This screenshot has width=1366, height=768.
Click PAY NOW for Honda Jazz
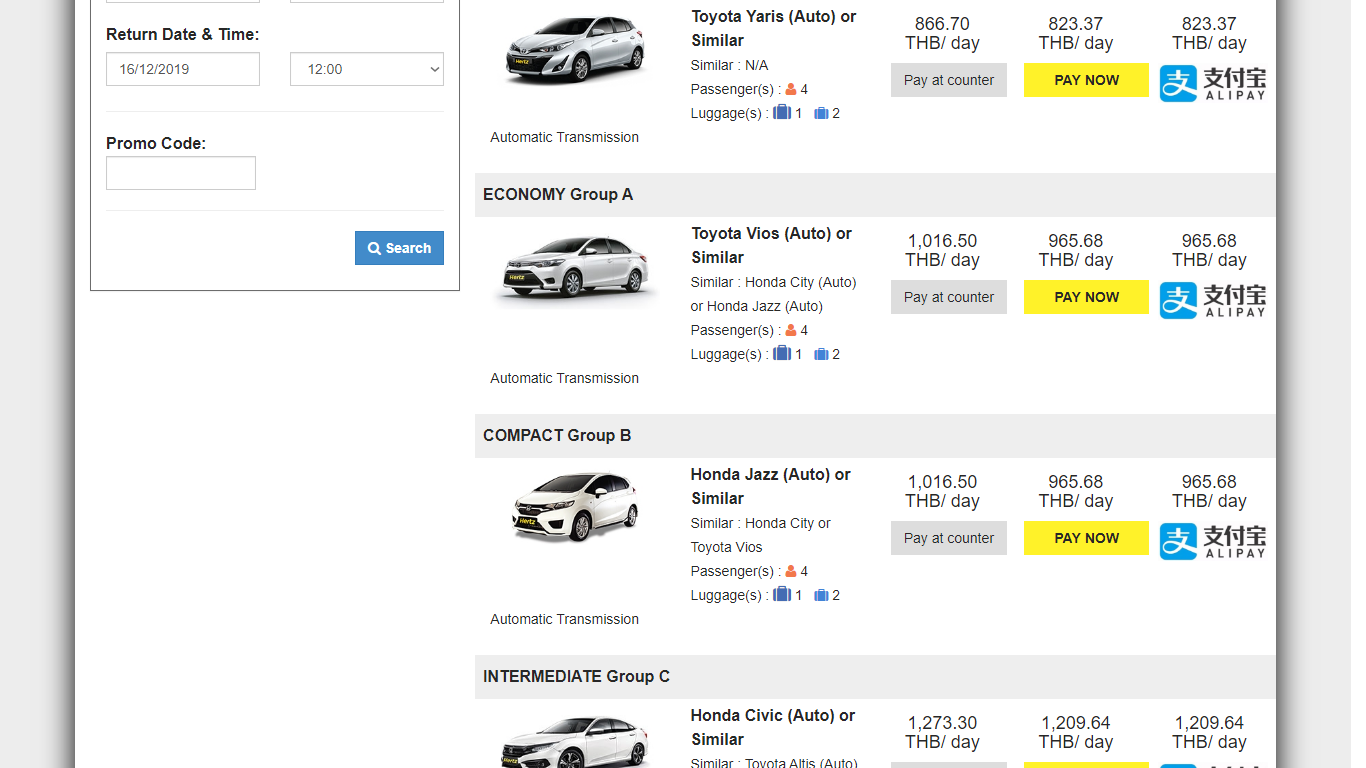tap(1087, 538)
